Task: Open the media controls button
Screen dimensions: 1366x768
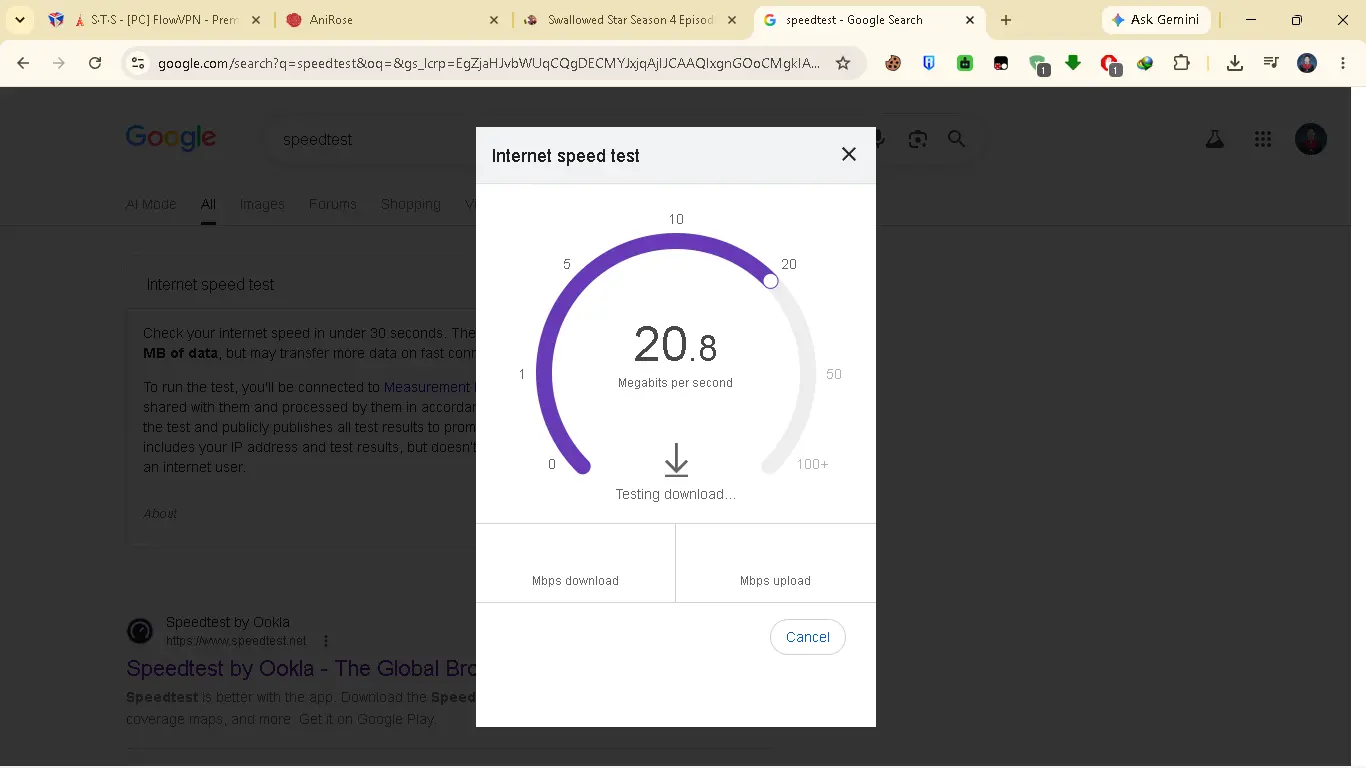Action: coord(1271,63)
